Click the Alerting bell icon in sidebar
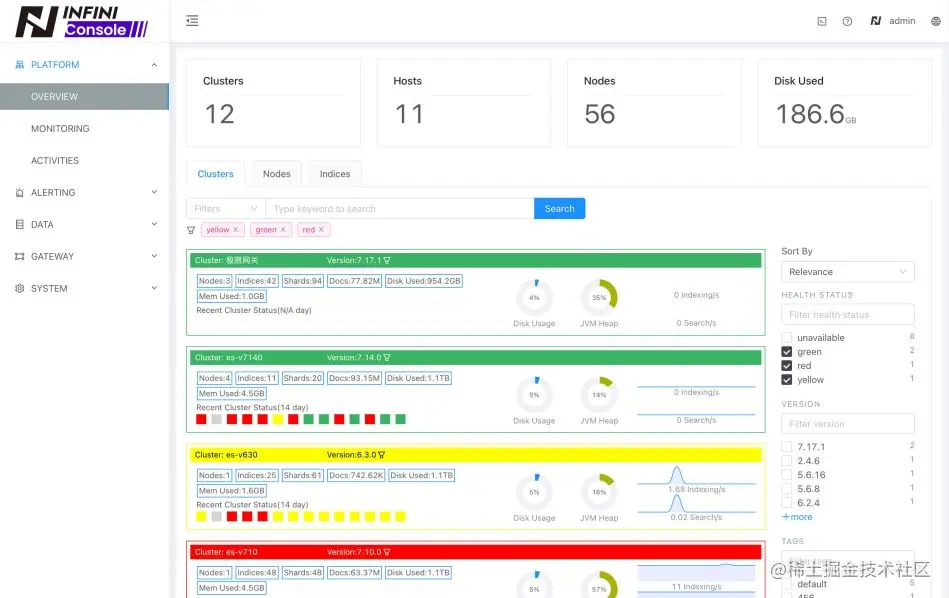 click(19, 192)
